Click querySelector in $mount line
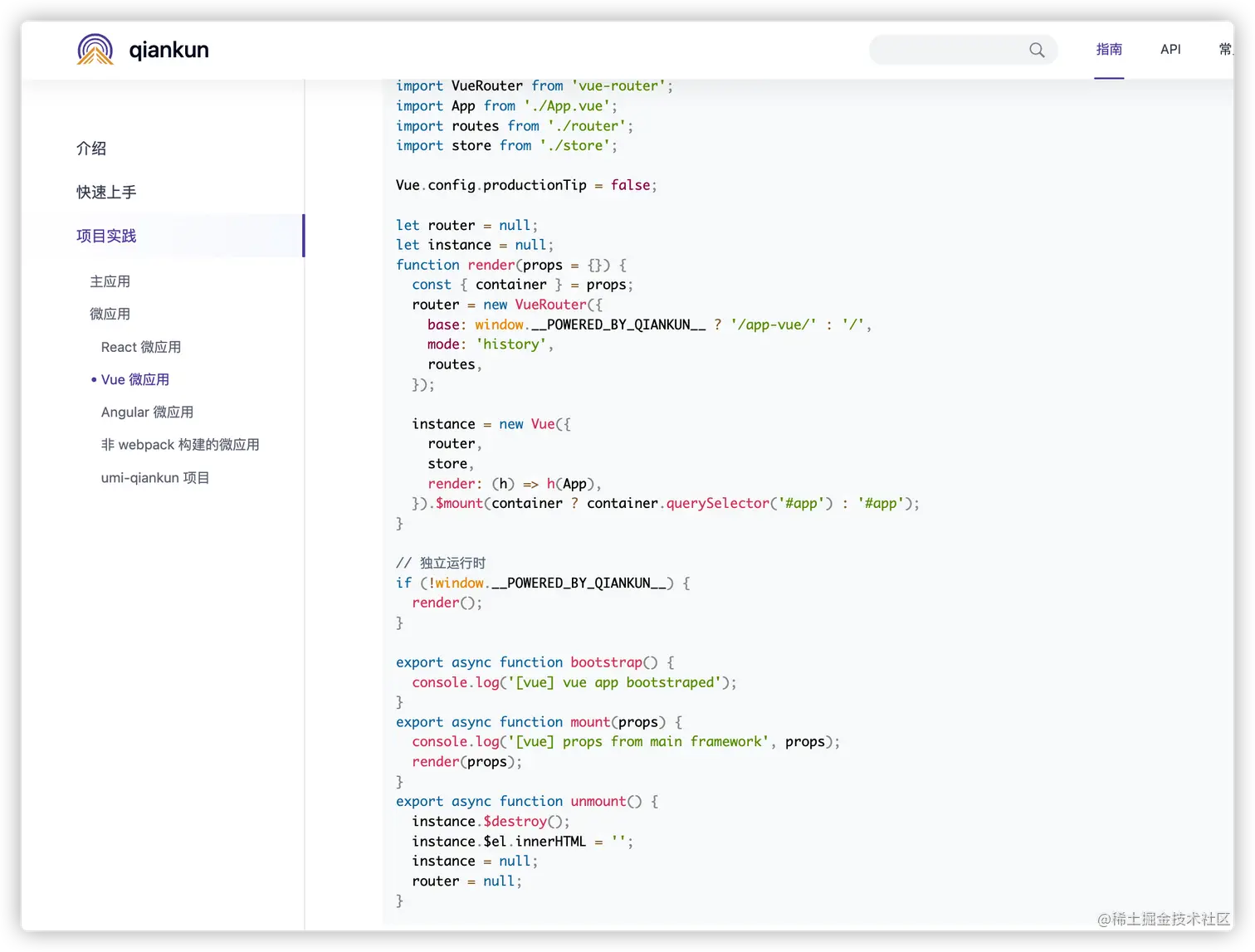The image size is (1255, 952). 718,504
